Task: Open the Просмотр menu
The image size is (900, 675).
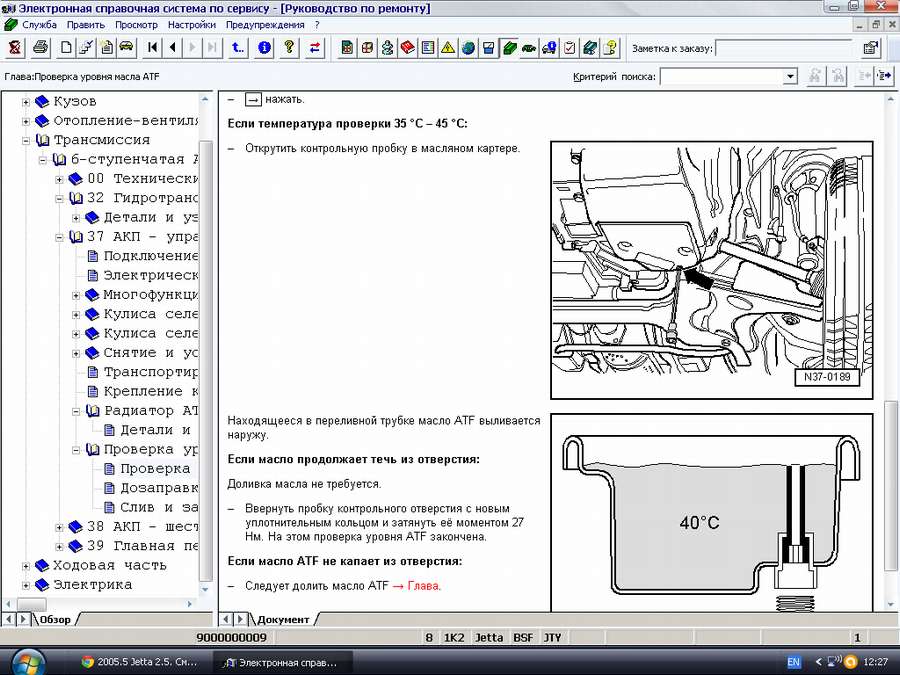Action: [x=136, y=25]
